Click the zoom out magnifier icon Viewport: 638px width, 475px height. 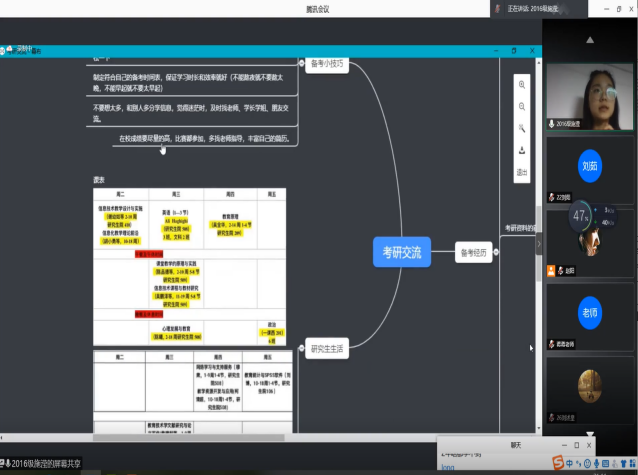[x=522, y=106]
